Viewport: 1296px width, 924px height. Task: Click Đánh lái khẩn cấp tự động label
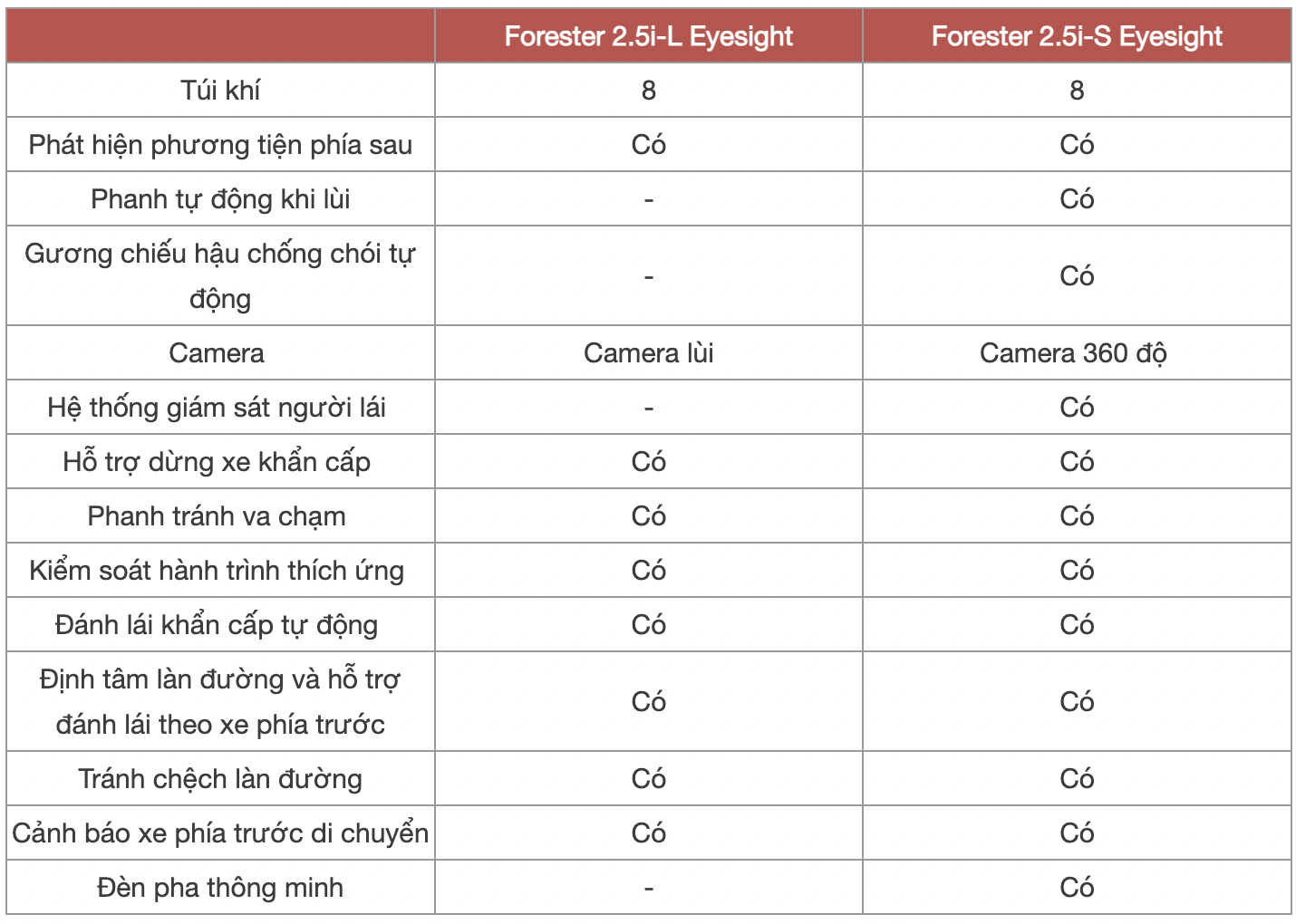(x=217, y=625)
